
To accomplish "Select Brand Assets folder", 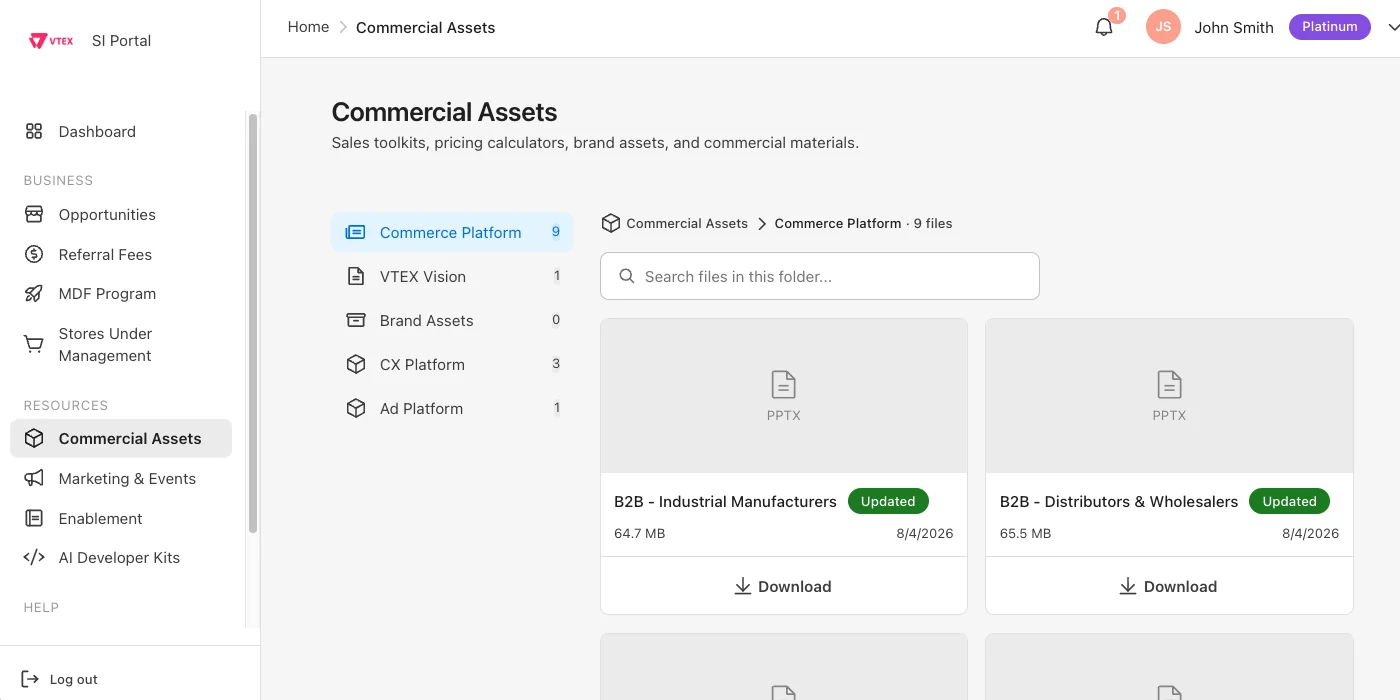I will point(452,320).
